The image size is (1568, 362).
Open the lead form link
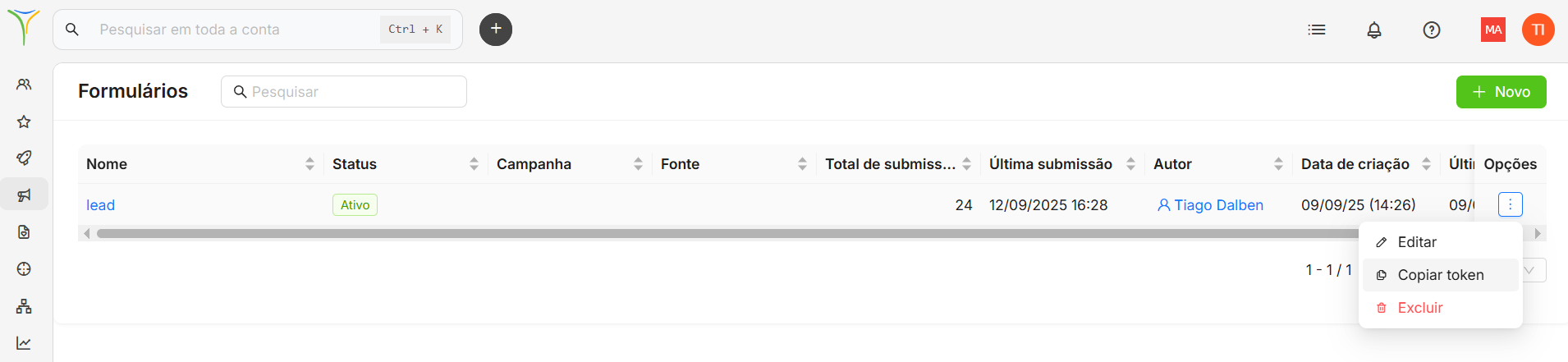click(100, 205)
